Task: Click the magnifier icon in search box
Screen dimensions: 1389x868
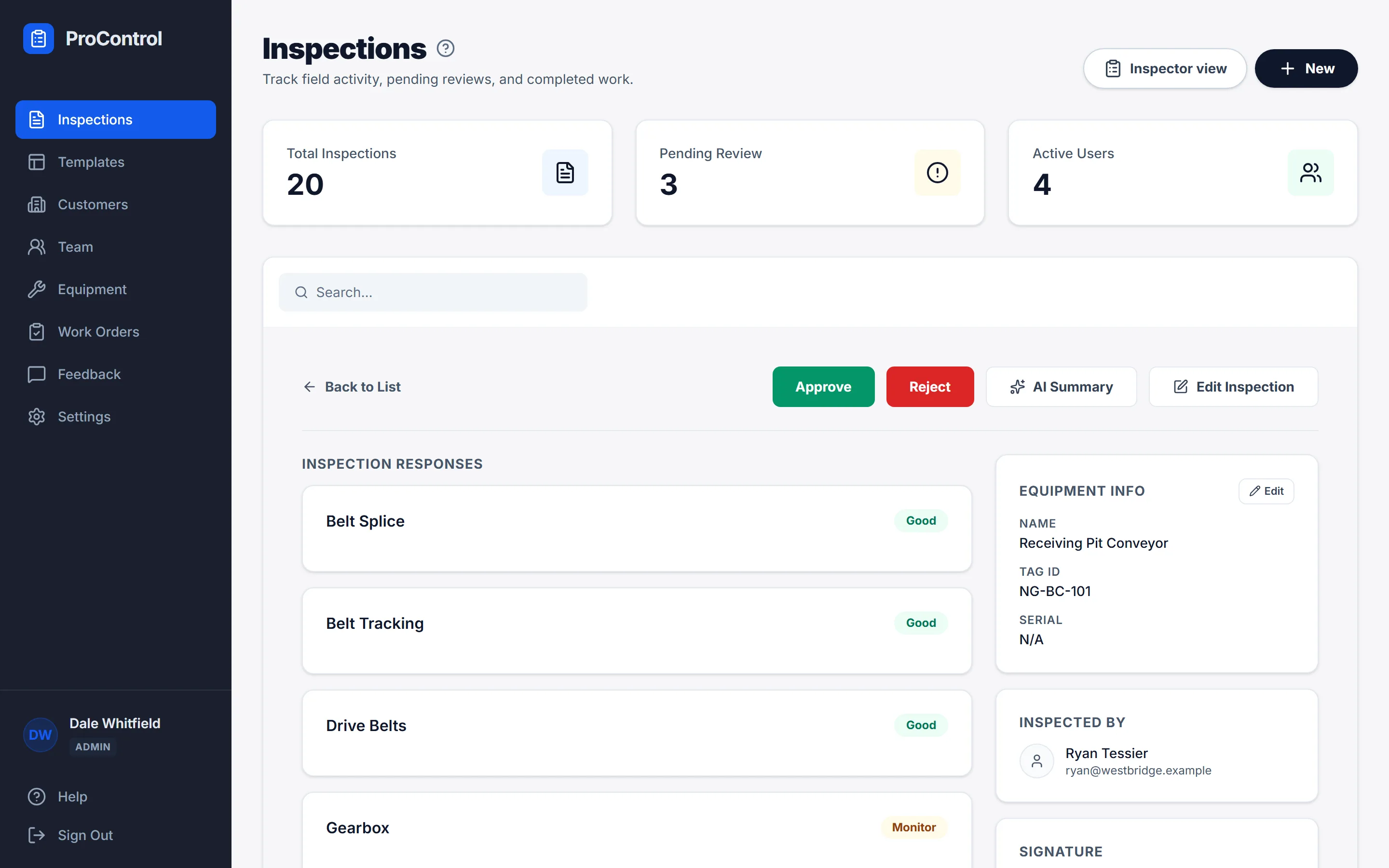Action: (x=301, y=292)
